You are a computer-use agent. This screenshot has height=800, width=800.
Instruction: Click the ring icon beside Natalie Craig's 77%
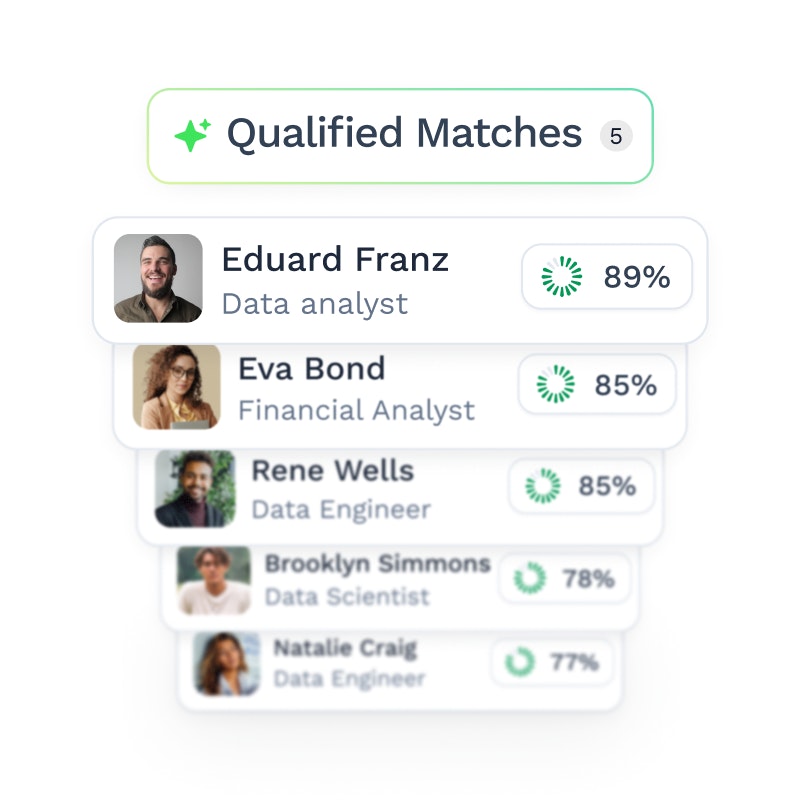(x=519, y=661)
